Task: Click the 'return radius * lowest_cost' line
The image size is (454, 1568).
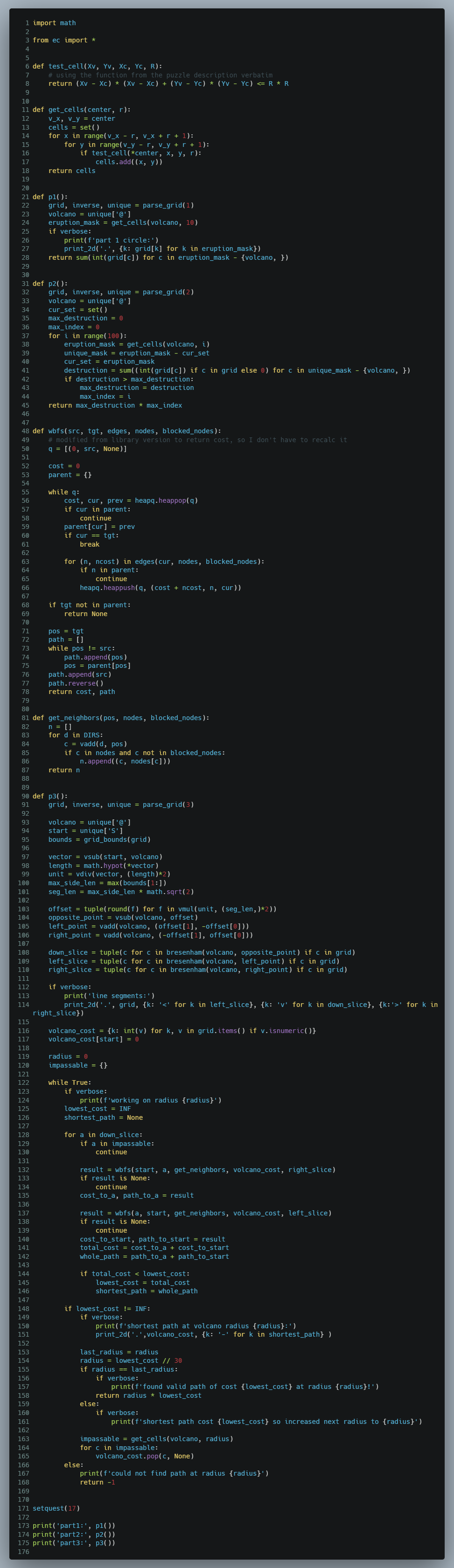Action: (148, 1395)
